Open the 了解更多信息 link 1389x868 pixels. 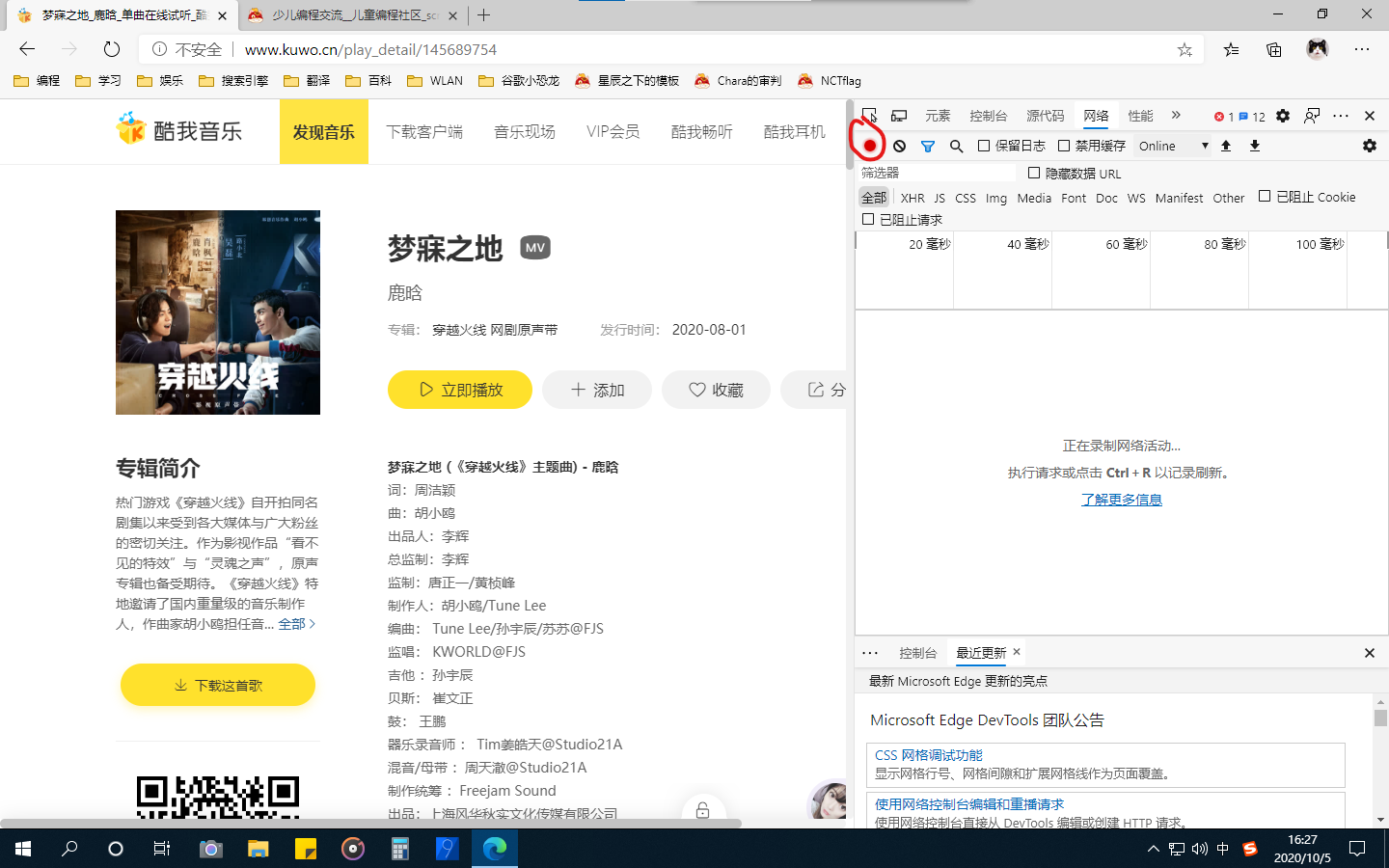coord(1122,500)
